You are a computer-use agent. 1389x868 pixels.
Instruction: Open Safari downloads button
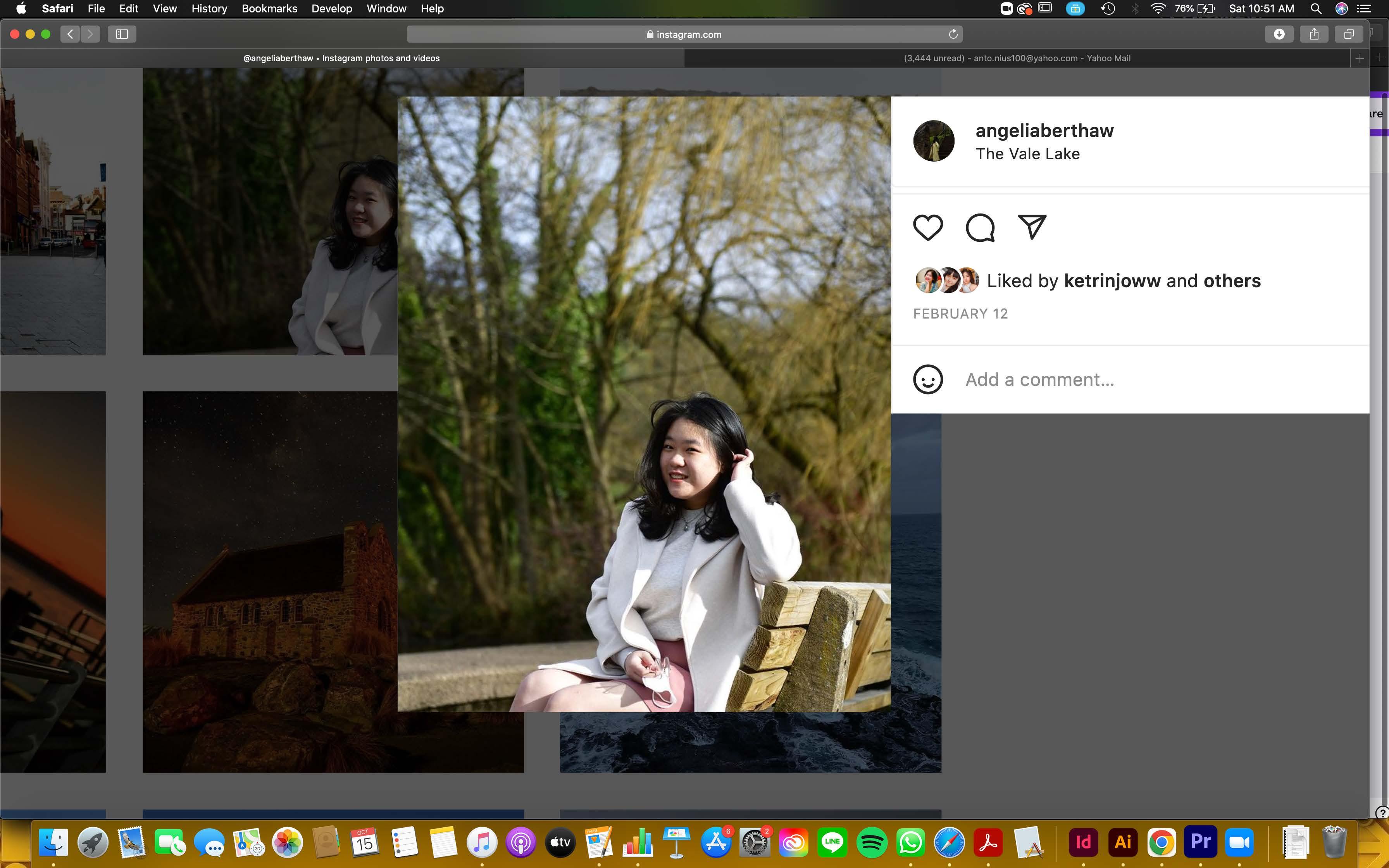coord(1279,34)
